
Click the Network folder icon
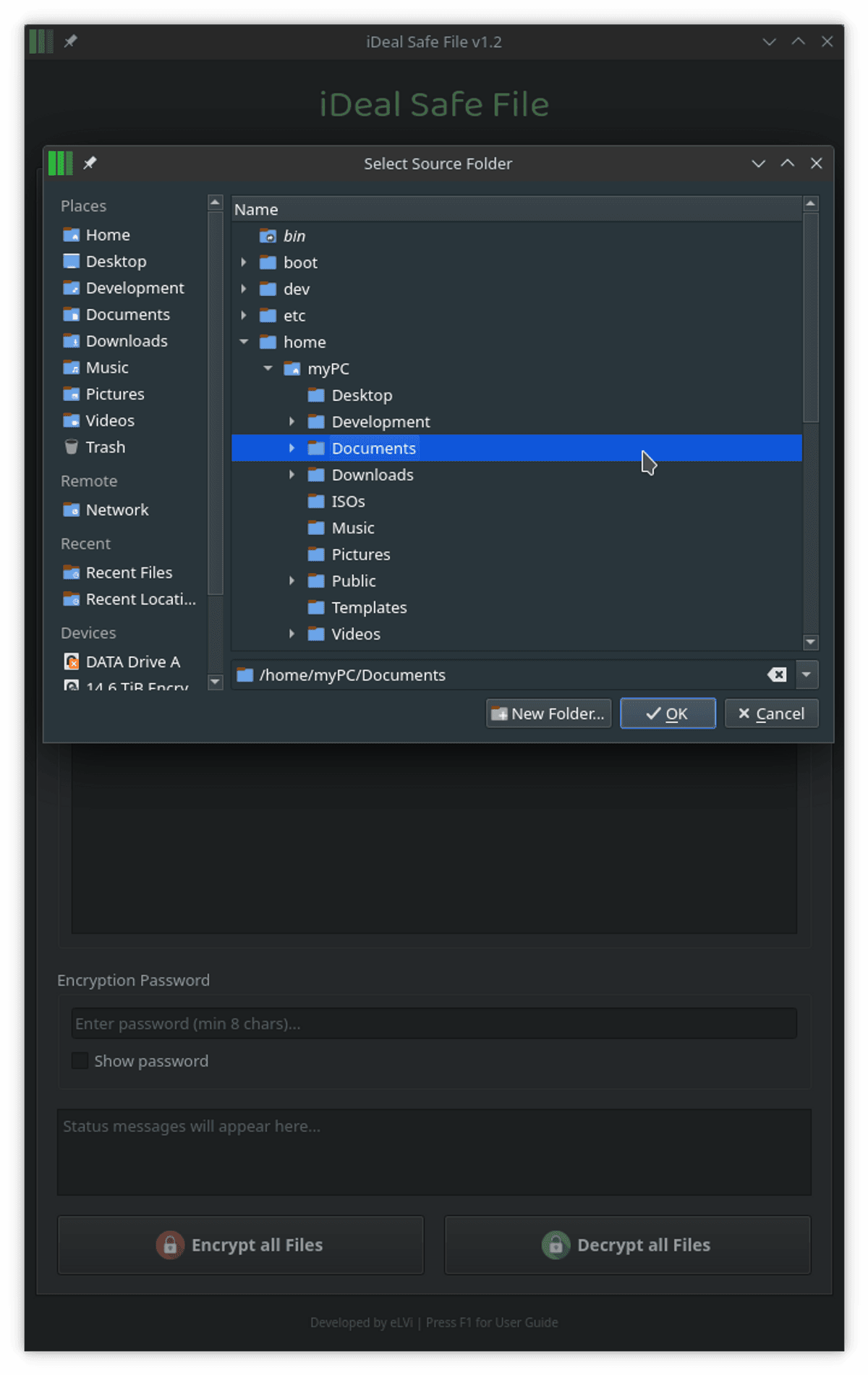71,510
